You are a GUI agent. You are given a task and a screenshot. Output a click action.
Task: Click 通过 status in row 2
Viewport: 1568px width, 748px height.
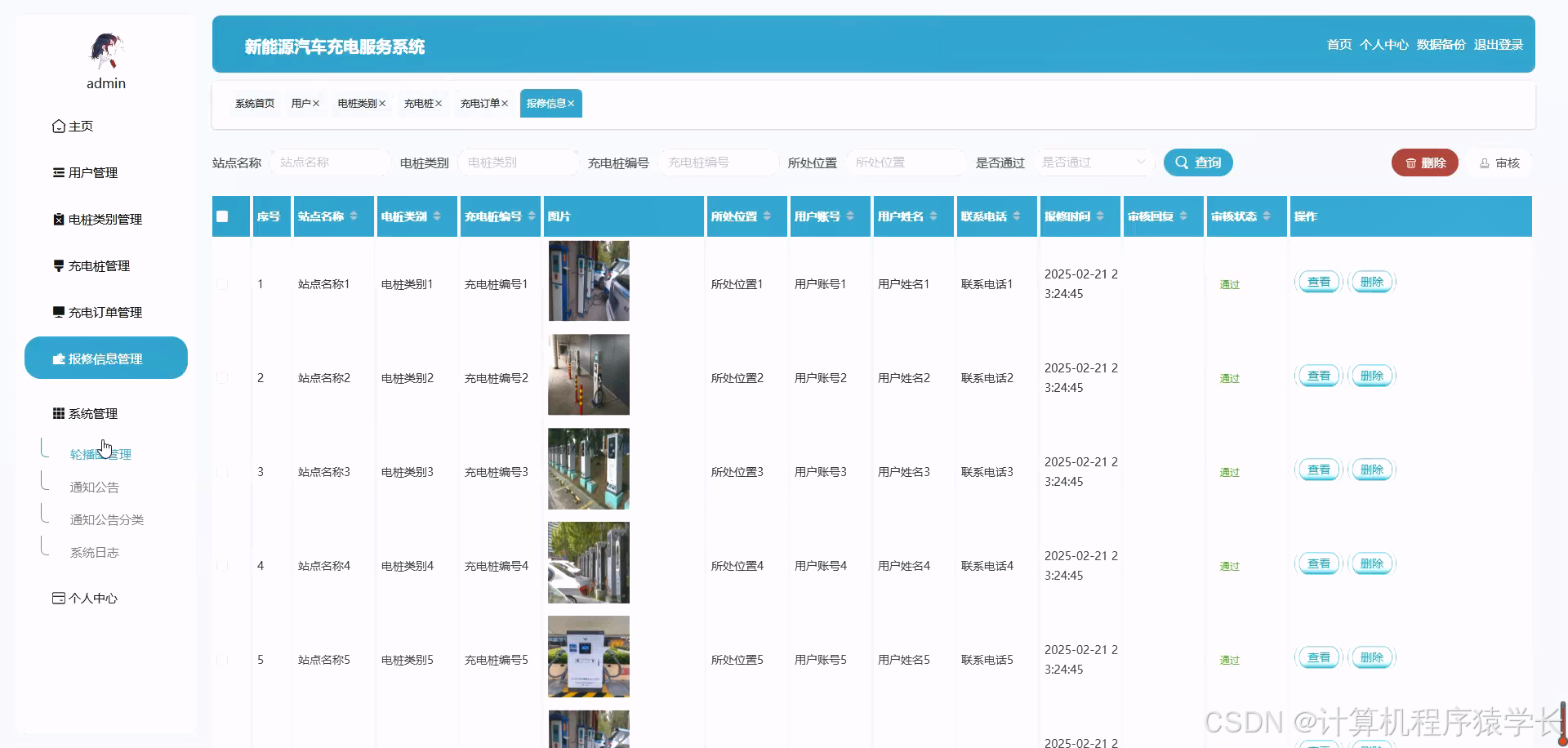click(x=1230, y=378)
